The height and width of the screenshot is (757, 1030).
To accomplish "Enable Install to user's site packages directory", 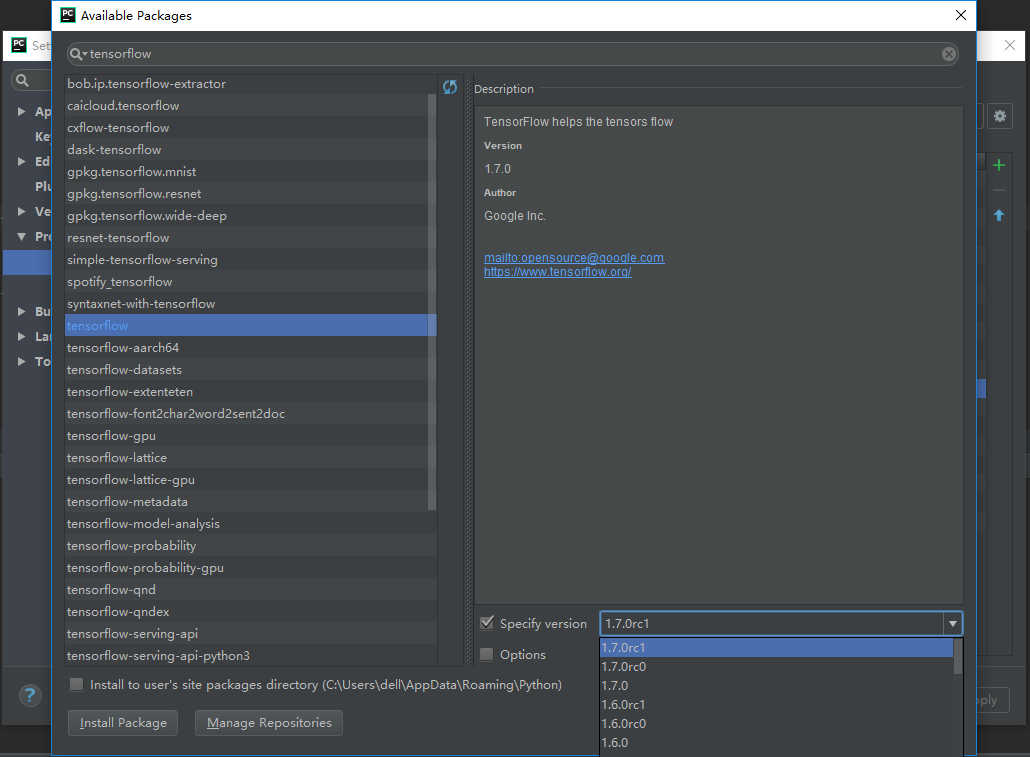I will [77, 685].
